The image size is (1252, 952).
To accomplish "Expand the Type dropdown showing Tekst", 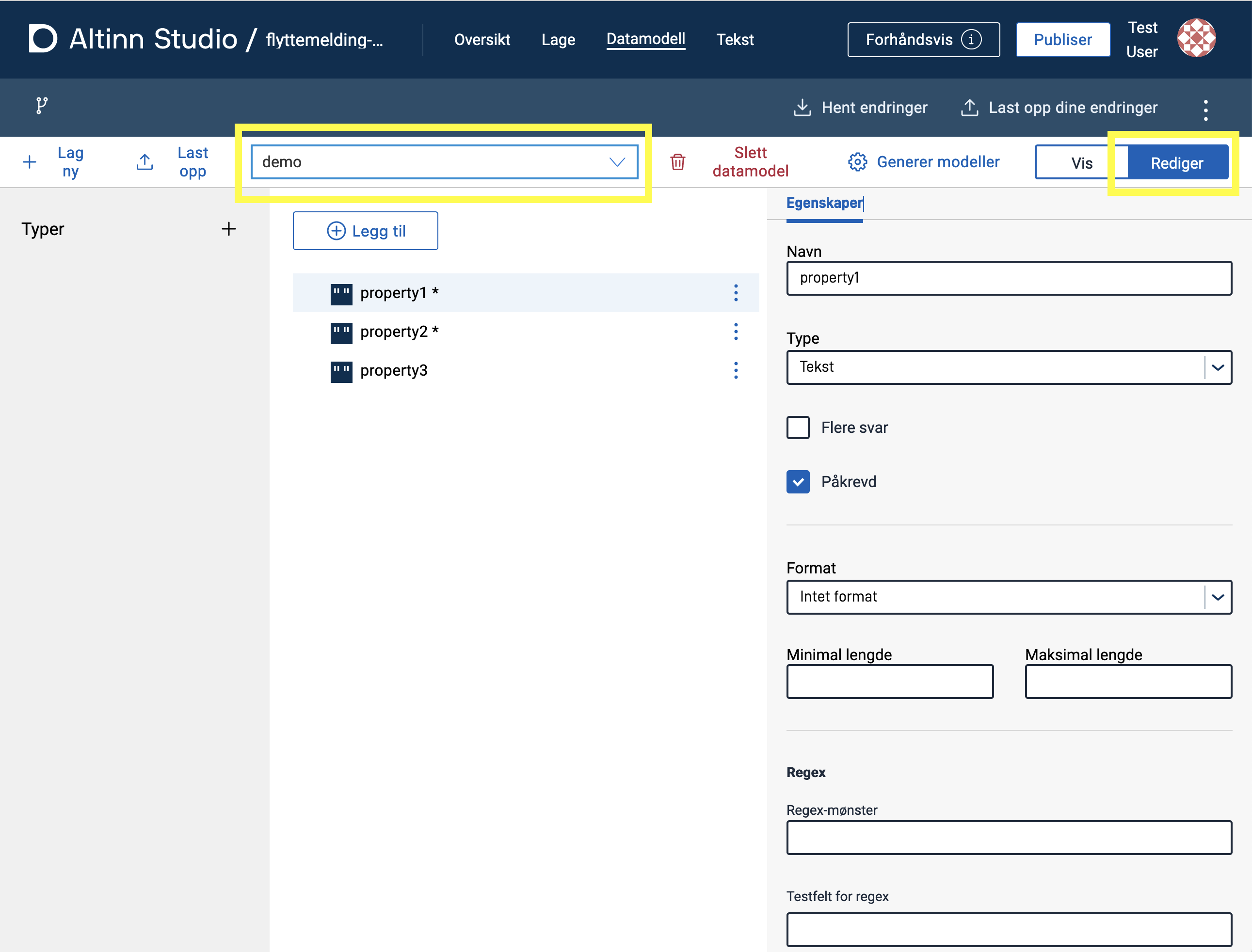I will pyautogui.click(x=1009, y=367).
